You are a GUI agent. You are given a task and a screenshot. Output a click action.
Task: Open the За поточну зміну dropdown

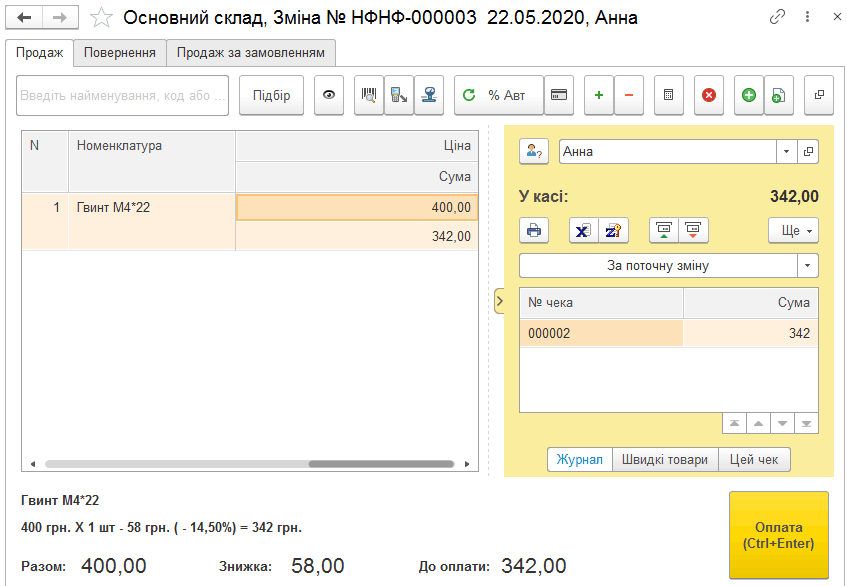pyautogui.click(x=808, y=265)
